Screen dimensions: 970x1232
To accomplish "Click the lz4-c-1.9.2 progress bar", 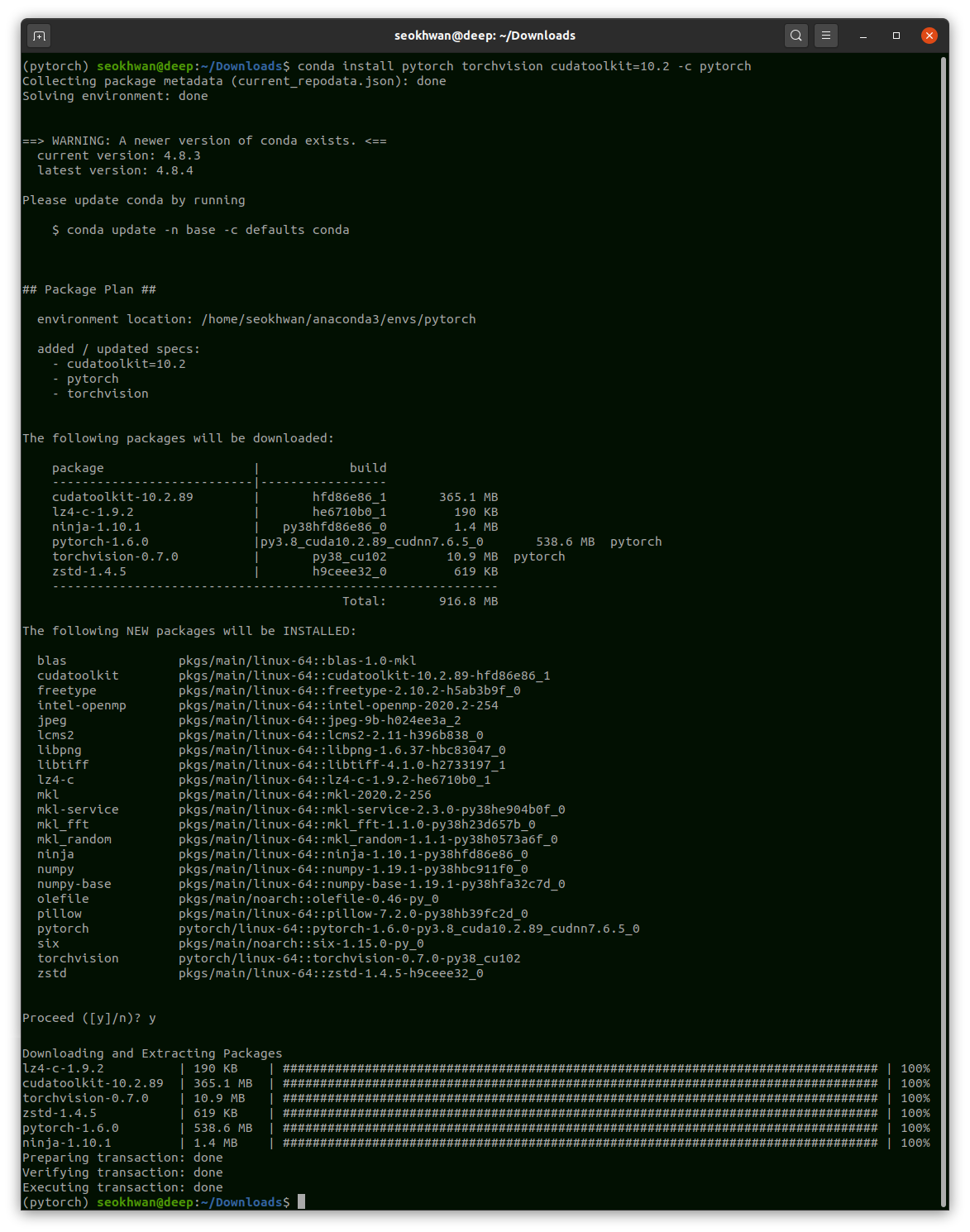I will (580, 1068).
